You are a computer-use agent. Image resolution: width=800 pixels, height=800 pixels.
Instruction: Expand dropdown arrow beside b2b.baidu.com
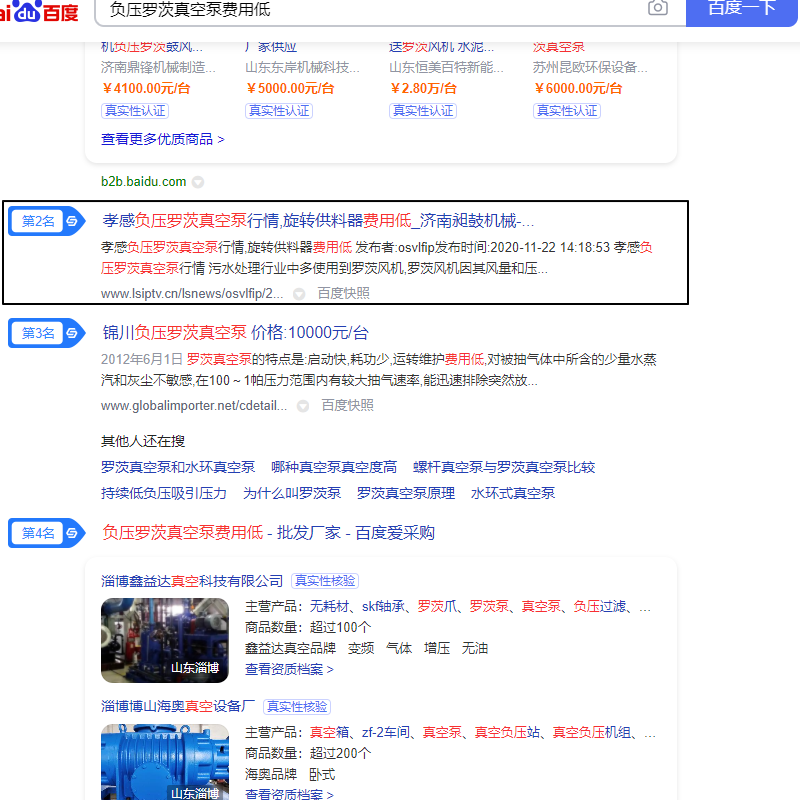(x=198, y=182)
